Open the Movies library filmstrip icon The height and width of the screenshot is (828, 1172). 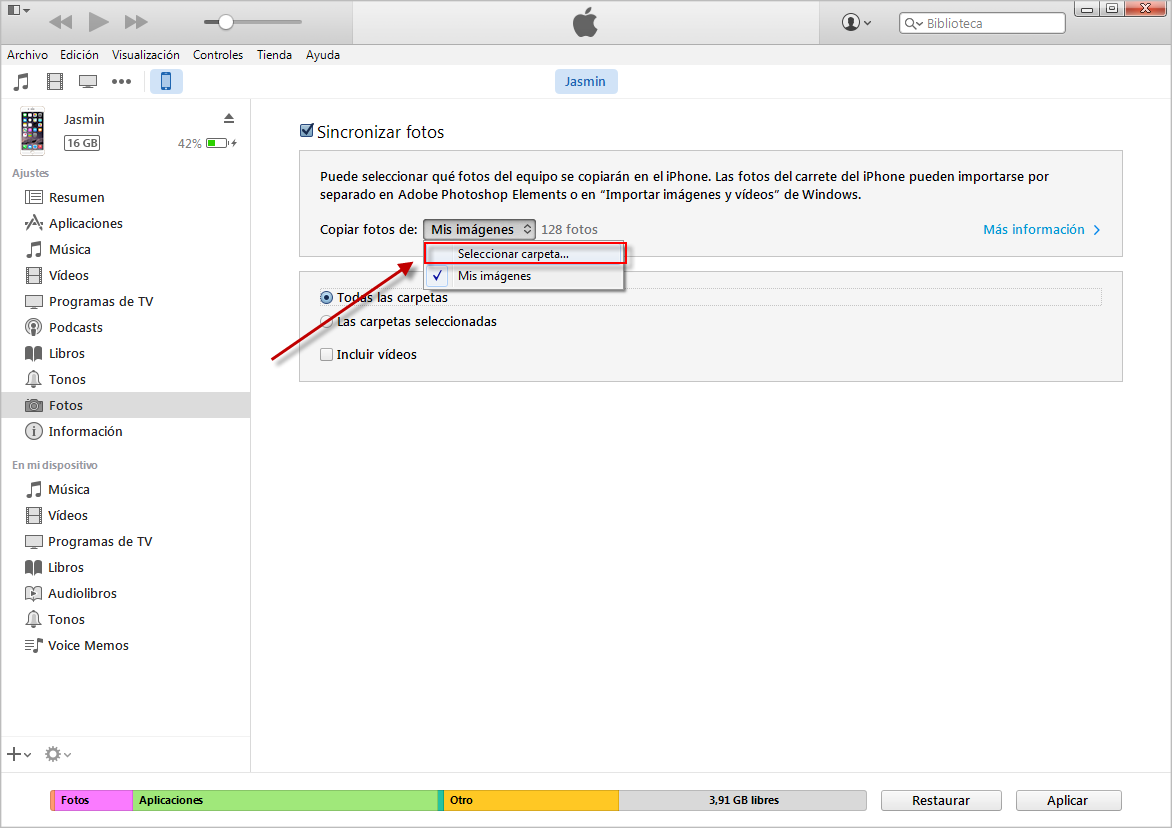tap(55, 81)
